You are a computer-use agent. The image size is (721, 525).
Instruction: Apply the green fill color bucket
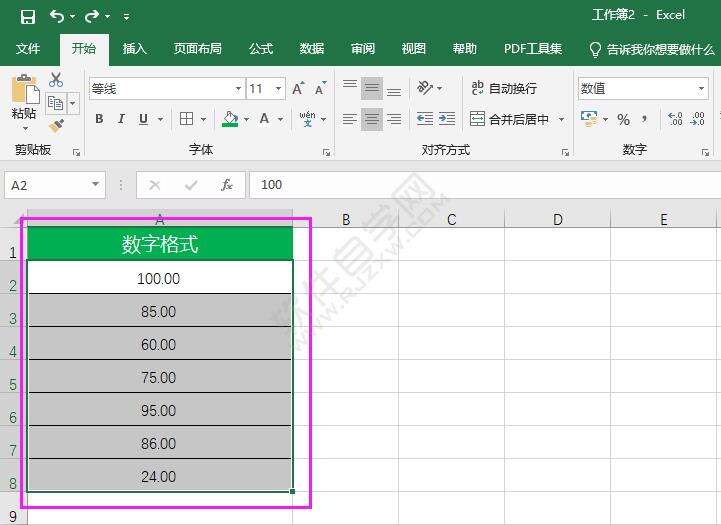coord(230,119)
